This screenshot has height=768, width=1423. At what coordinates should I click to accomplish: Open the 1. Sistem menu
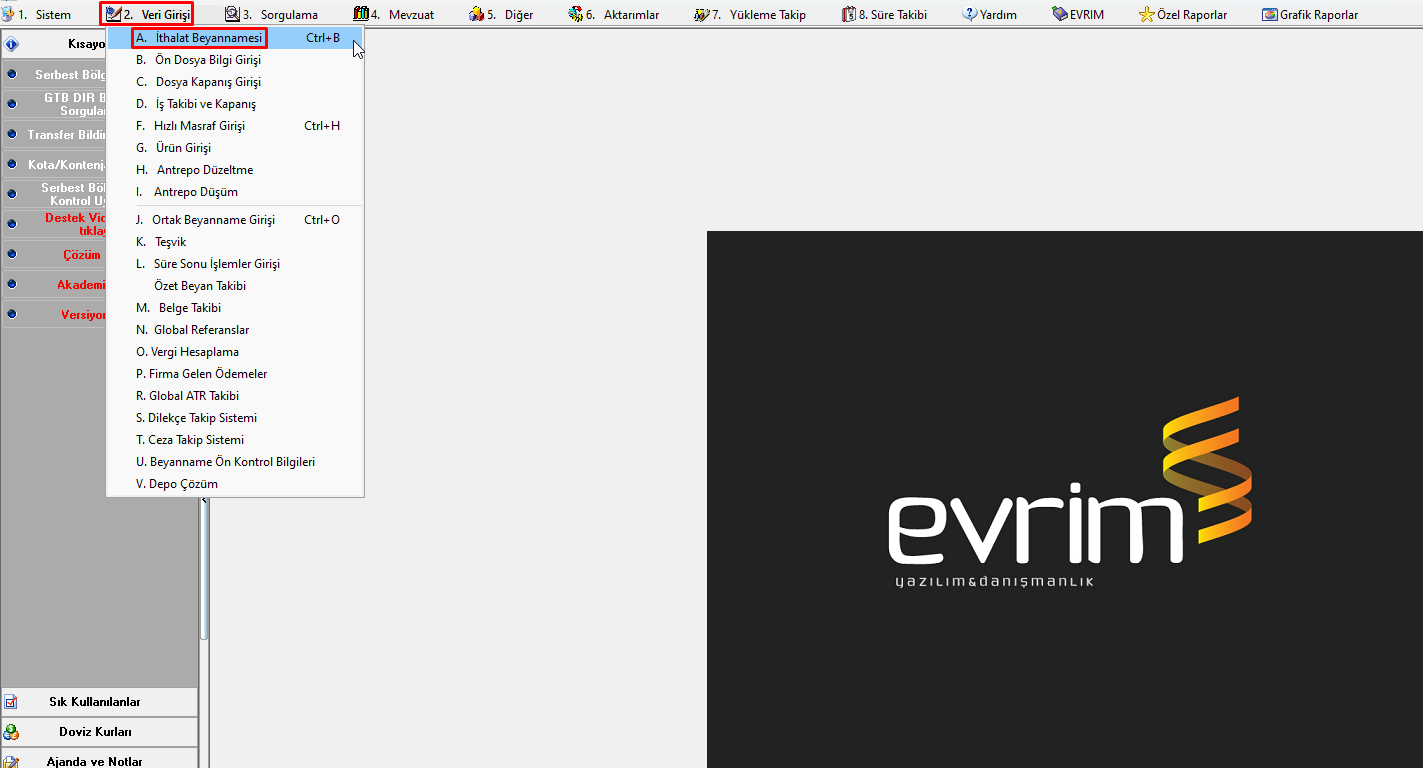tap(37, 15)
